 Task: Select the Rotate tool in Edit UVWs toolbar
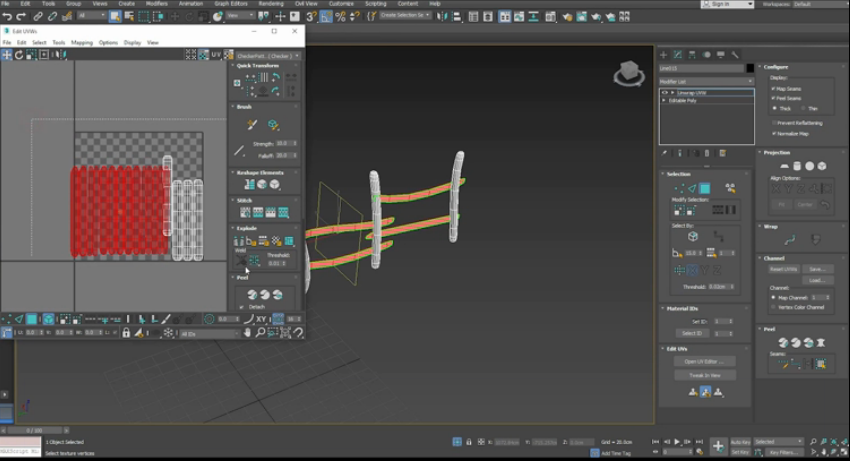(19, 55)
